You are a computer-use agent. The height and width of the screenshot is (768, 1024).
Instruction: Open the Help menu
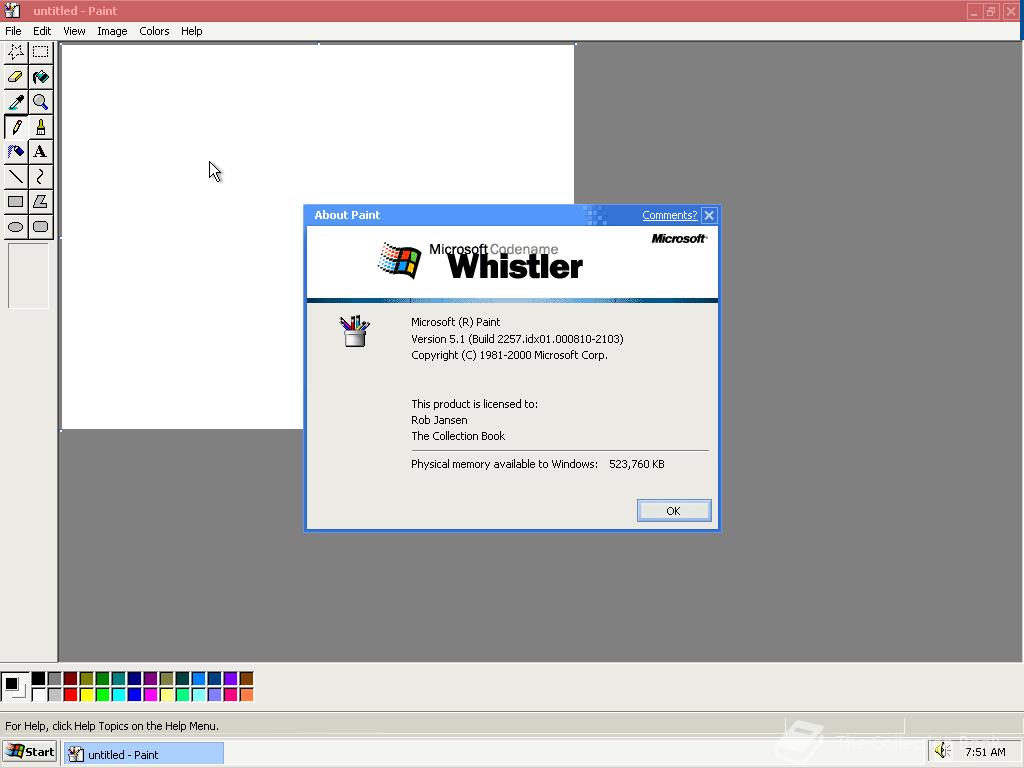click(x=191, y=31)
